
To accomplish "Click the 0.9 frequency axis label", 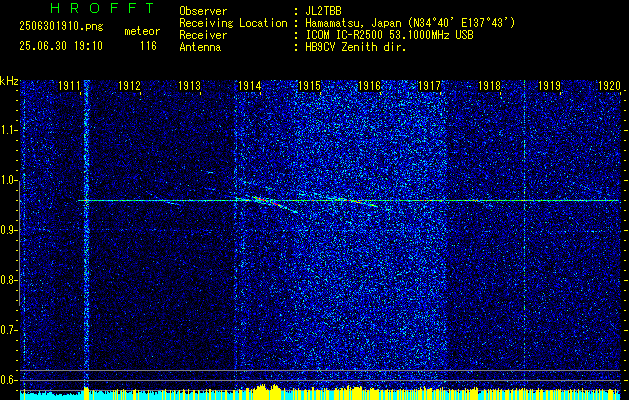I will tap(8, 230).
